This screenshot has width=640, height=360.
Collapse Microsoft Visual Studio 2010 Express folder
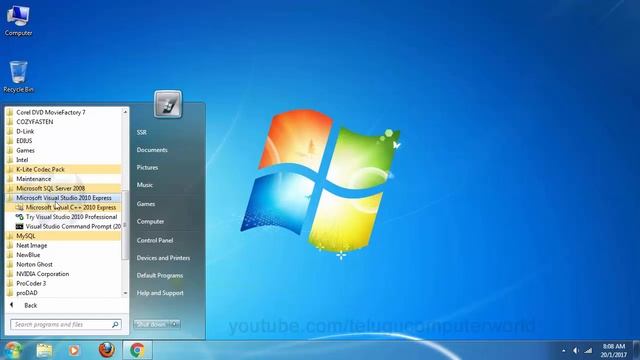pyautogui.click(x=64, y=198)
